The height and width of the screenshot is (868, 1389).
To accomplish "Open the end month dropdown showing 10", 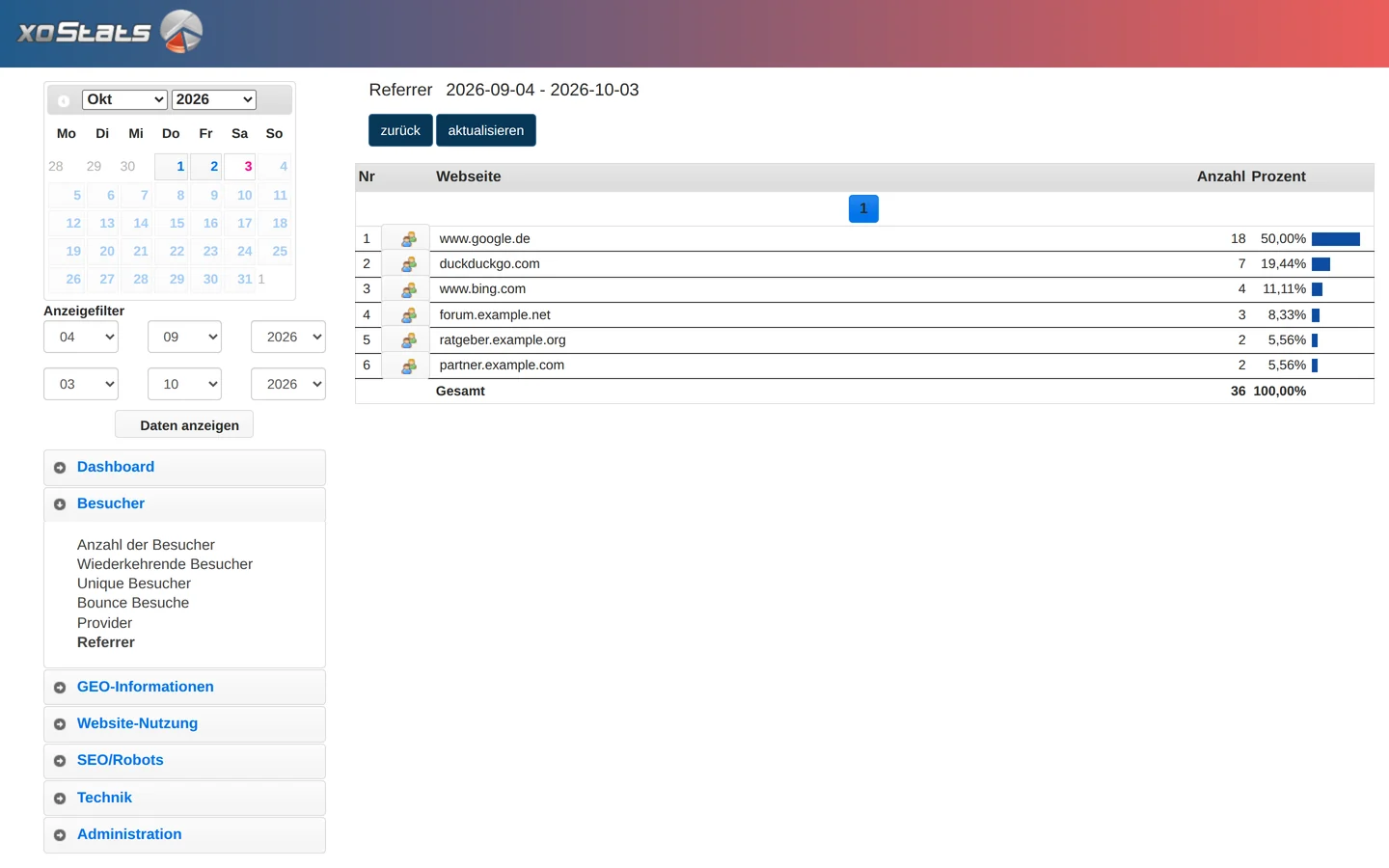I will pyautogui.click(x=185, y=384).
